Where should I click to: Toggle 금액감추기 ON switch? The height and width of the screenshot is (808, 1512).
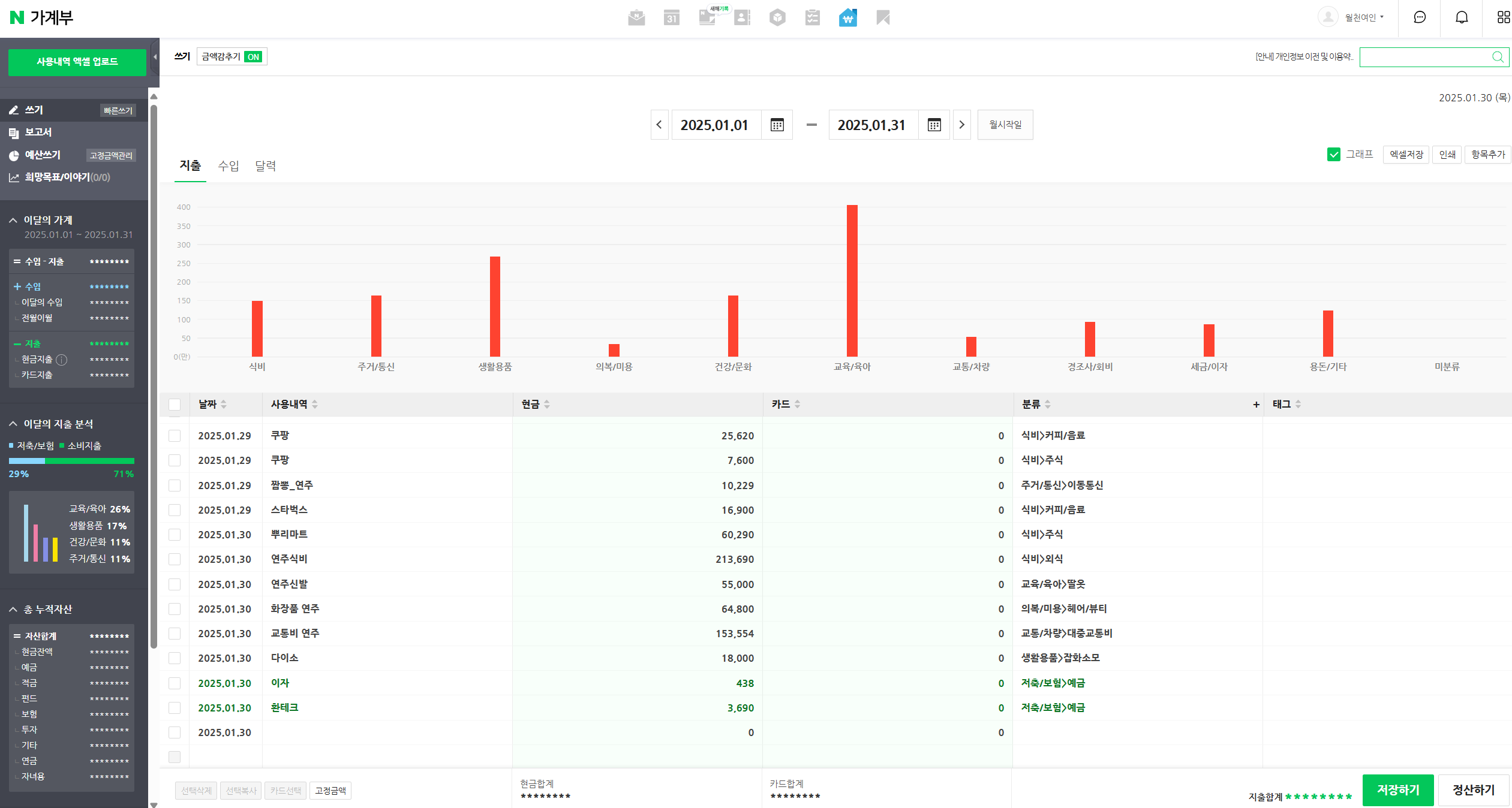[x=253, y=57]
